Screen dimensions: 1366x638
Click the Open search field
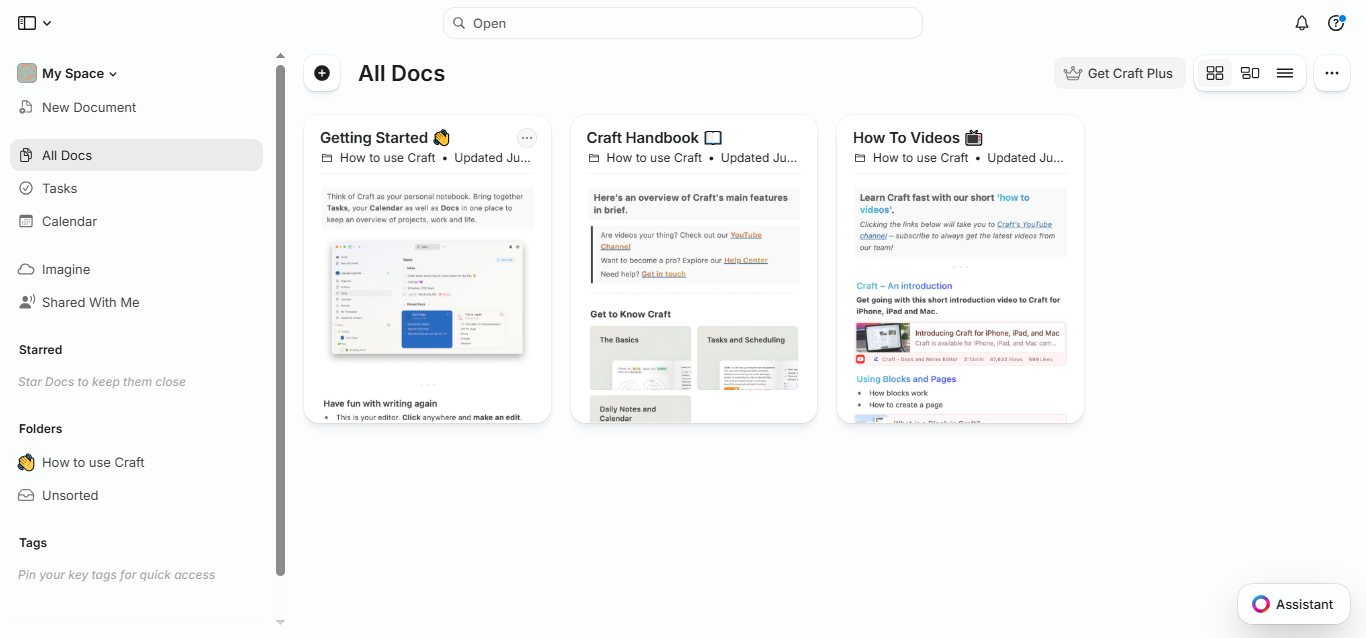(682, 23)
